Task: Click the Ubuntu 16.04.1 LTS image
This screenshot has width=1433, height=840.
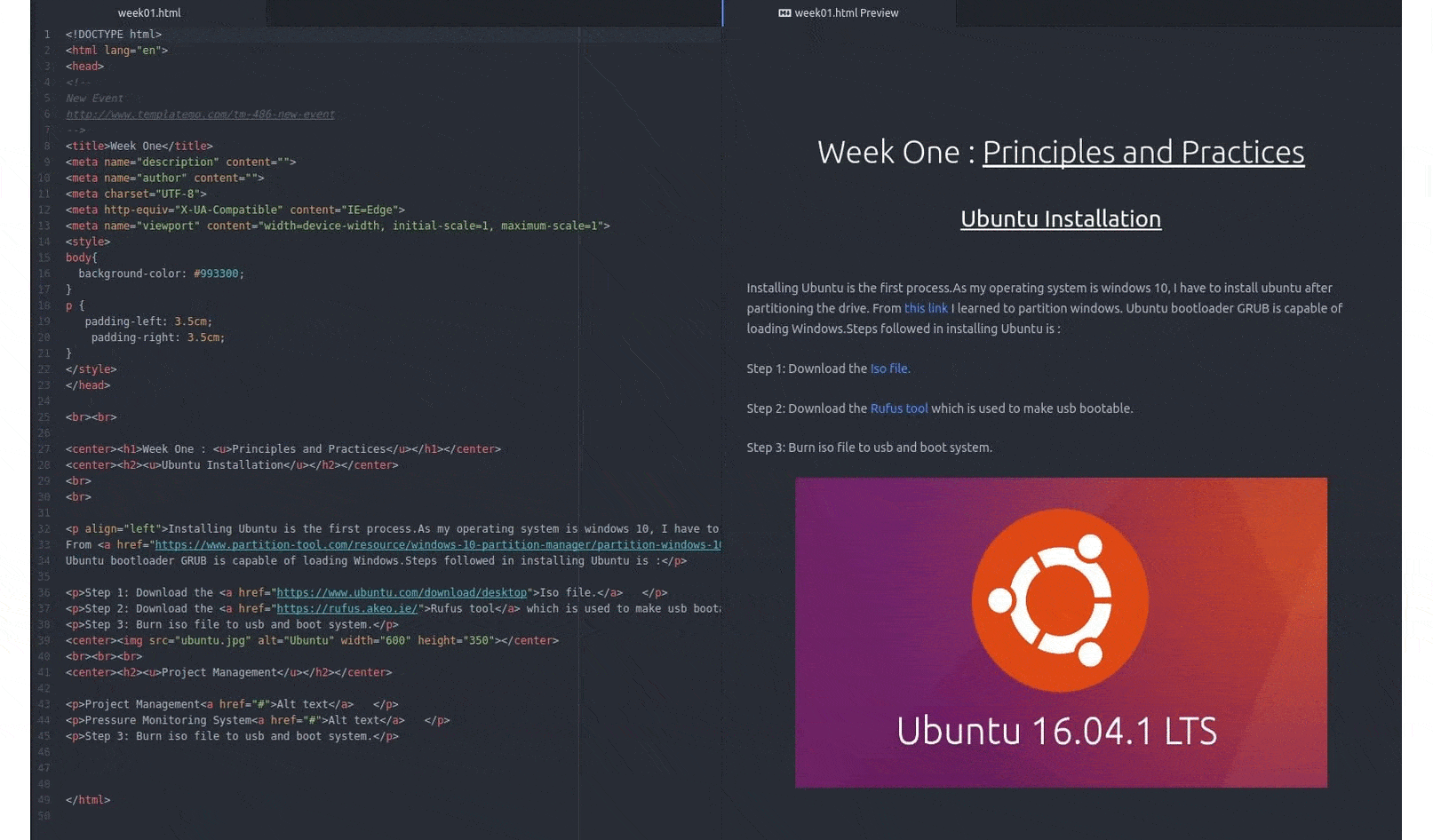Action: (1061, 632)
